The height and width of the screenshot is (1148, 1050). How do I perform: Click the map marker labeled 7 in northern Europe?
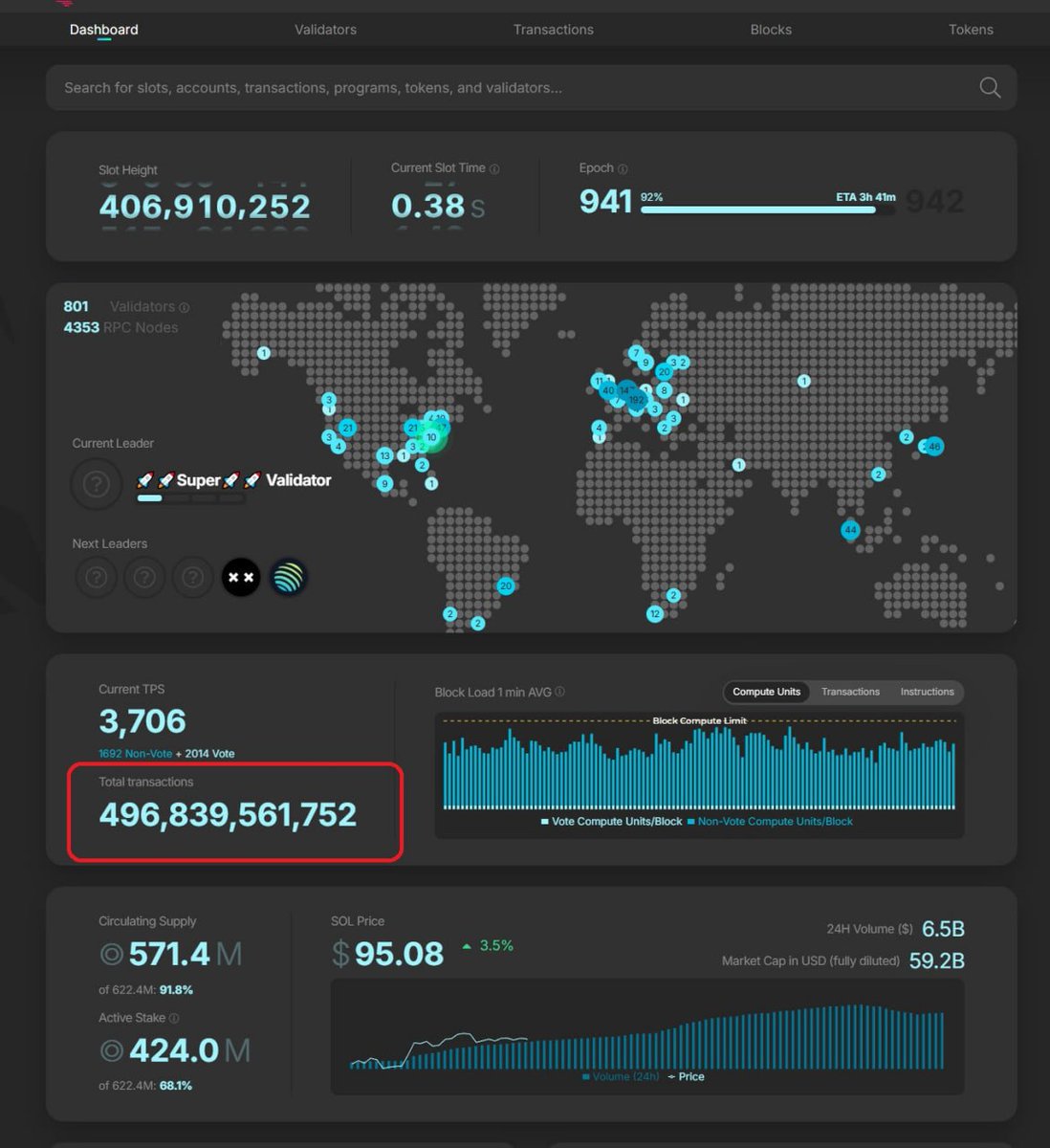(x=636, y=353)
